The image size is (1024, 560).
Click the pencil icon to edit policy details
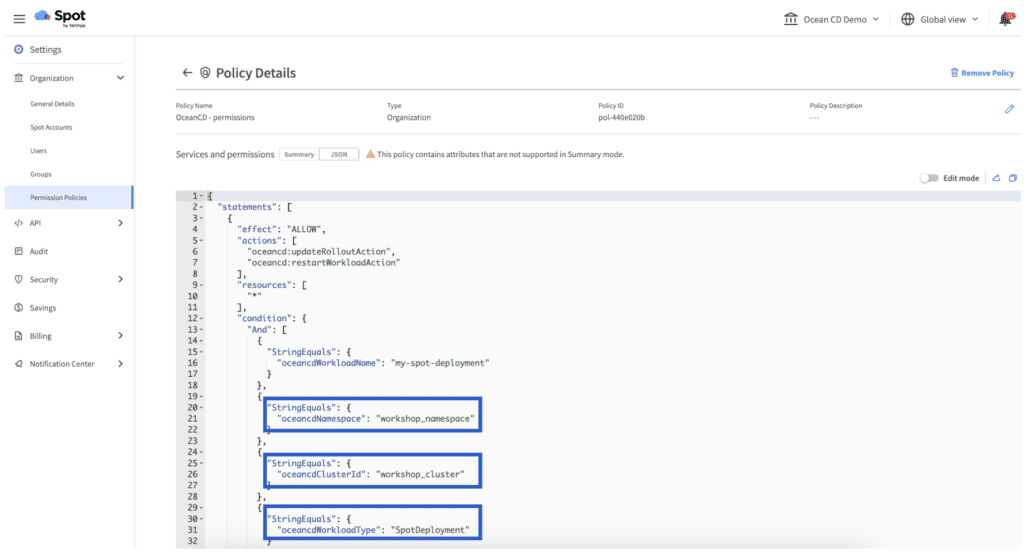point(1009,109)
